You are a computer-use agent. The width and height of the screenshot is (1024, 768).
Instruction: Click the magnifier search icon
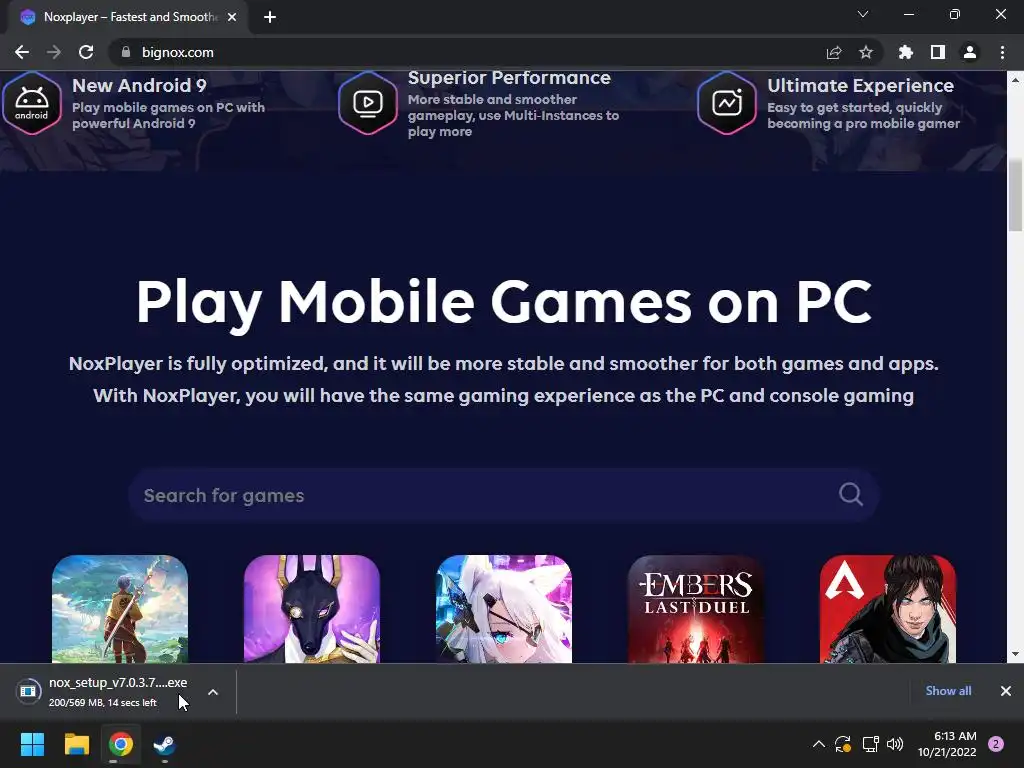pos(851,494)
